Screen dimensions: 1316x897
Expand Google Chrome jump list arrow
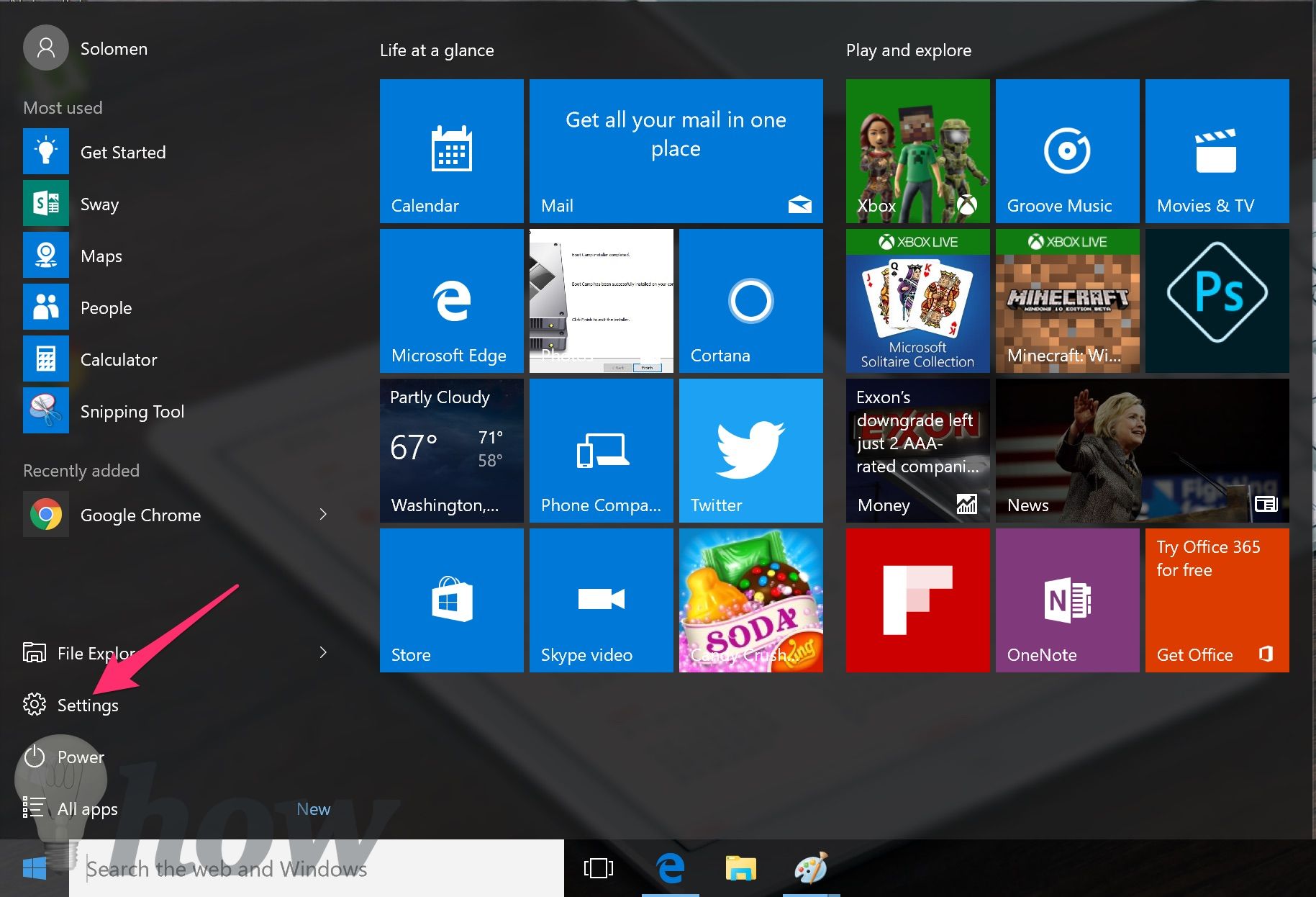tap(323, 514)
